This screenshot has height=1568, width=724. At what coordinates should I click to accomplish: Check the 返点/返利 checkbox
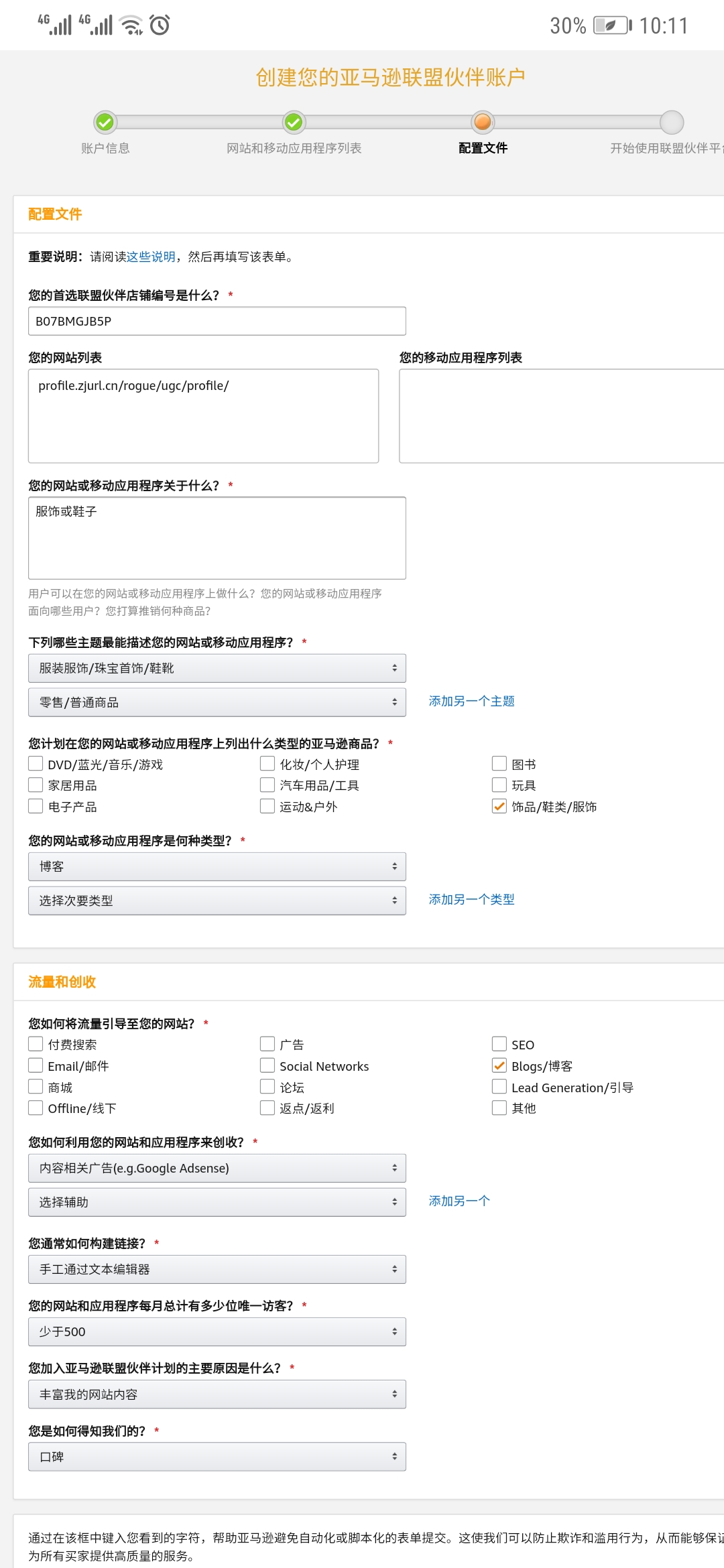tap(267, 1108)
